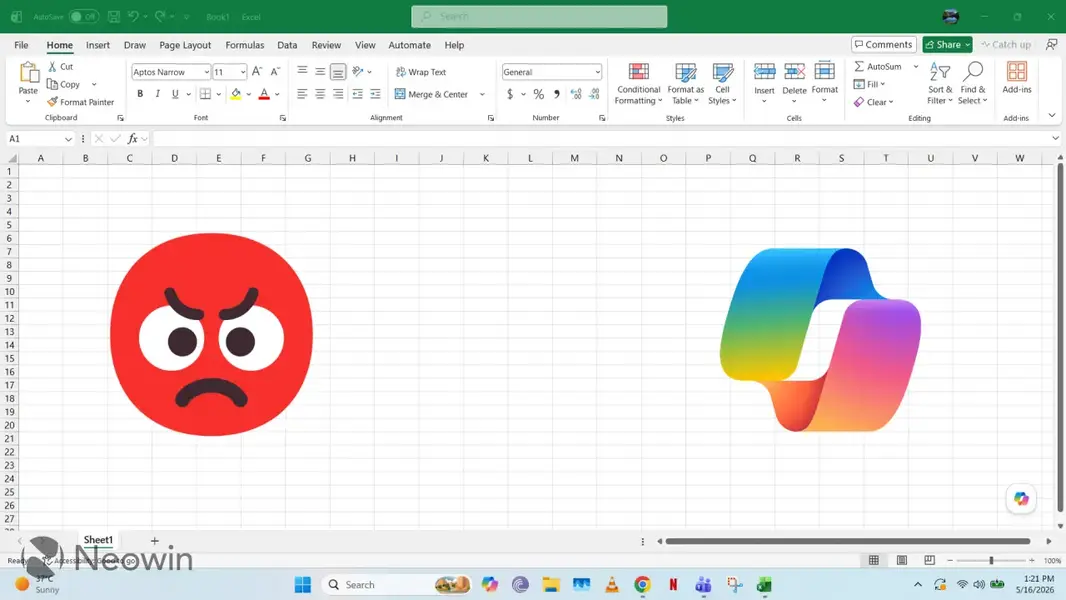Toggle AutoSave switch
The width and height of the screenshot is (1066, 600).
(x=84, y=16)
